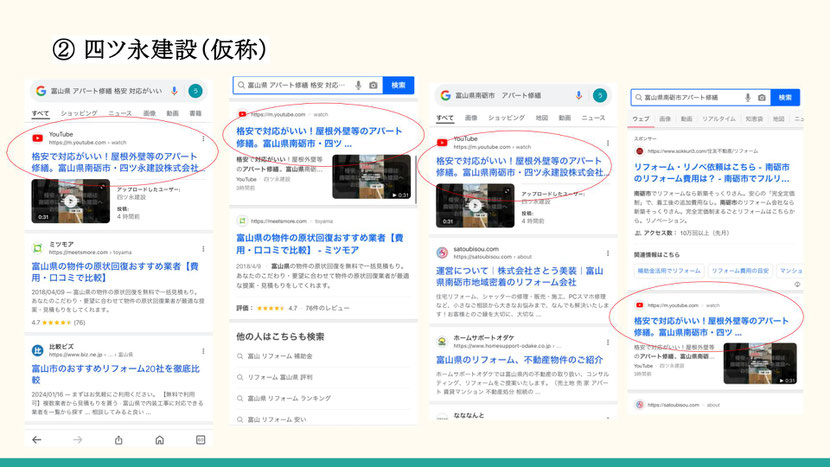The width and height of the screenshot is (830, 467).
Task: Open YouTube 格安で対応がいい title in Yahoo 南砺市 results
Action: tap(711, 326)
